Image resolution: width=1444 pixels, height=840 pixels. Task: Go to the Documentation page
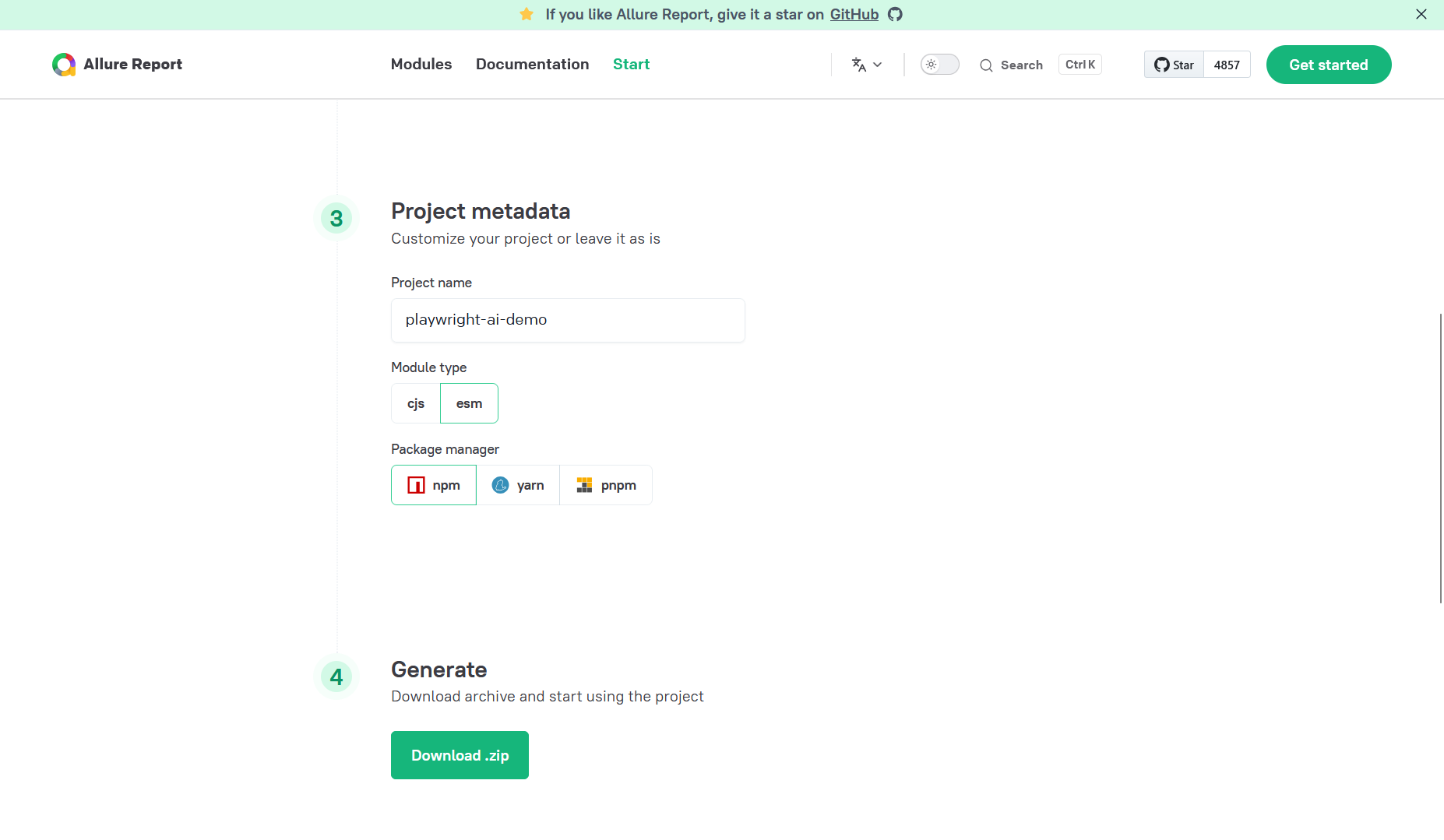532,65
